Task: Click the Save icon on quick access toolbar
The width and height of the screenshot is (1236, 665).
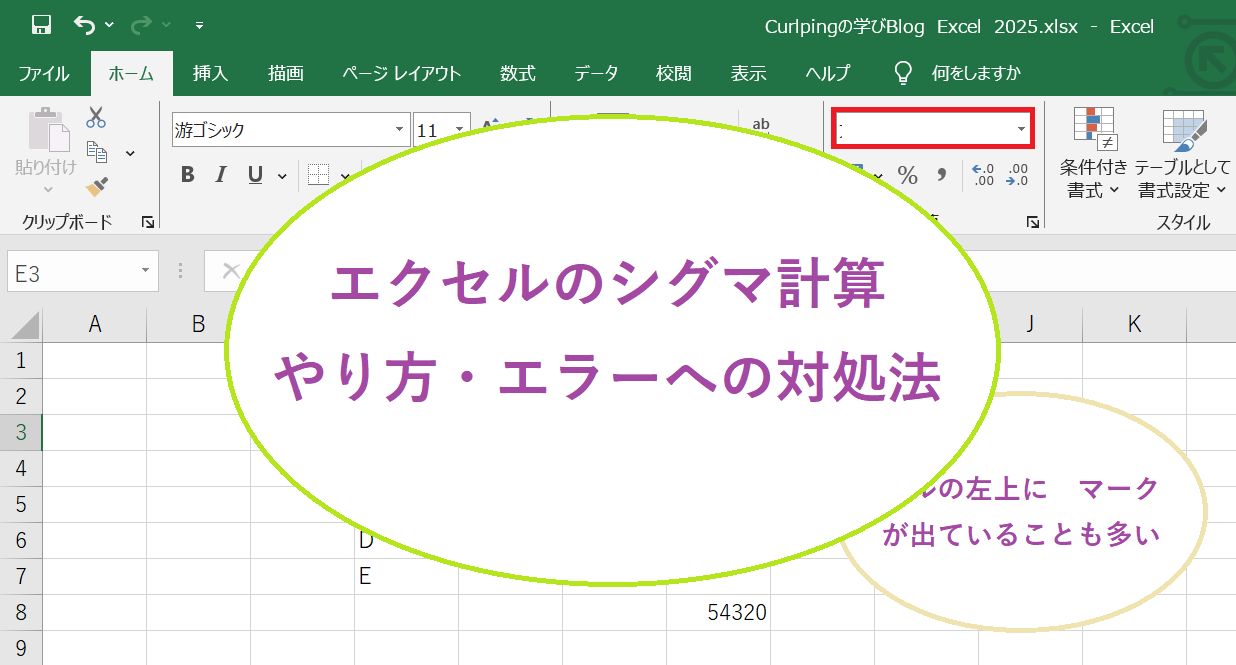Action: (x=41, y=25)
